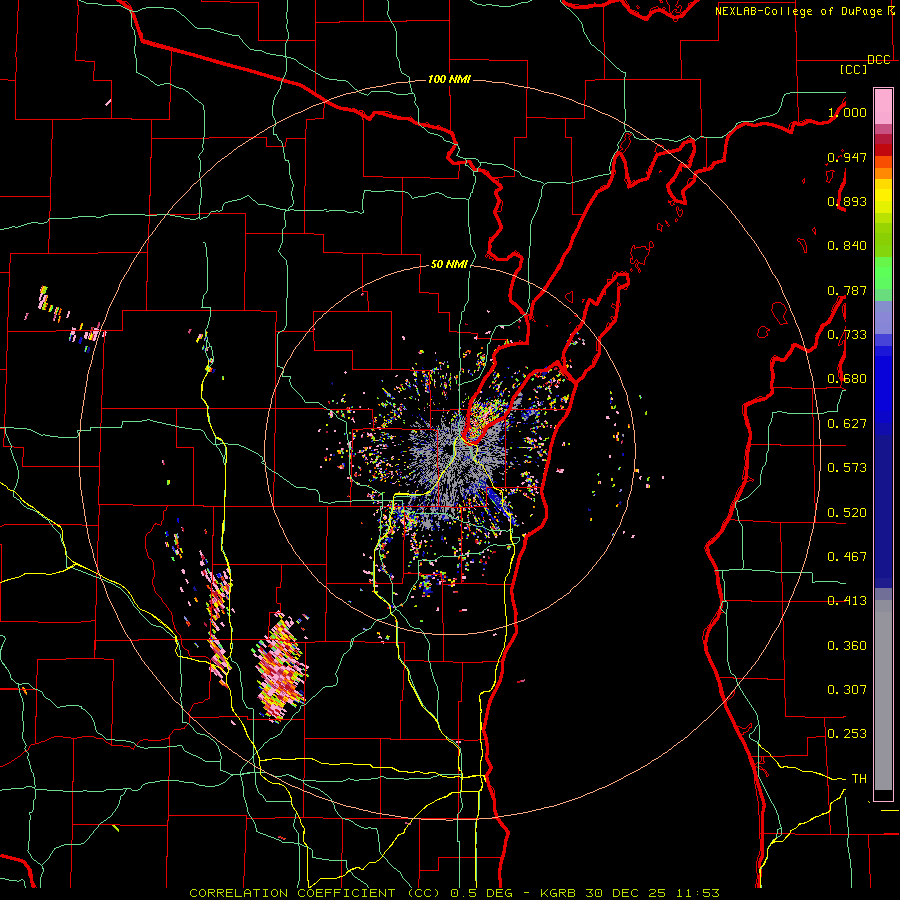
Task: Click the pink segment at top of color bar
Action: coord(883,106)
